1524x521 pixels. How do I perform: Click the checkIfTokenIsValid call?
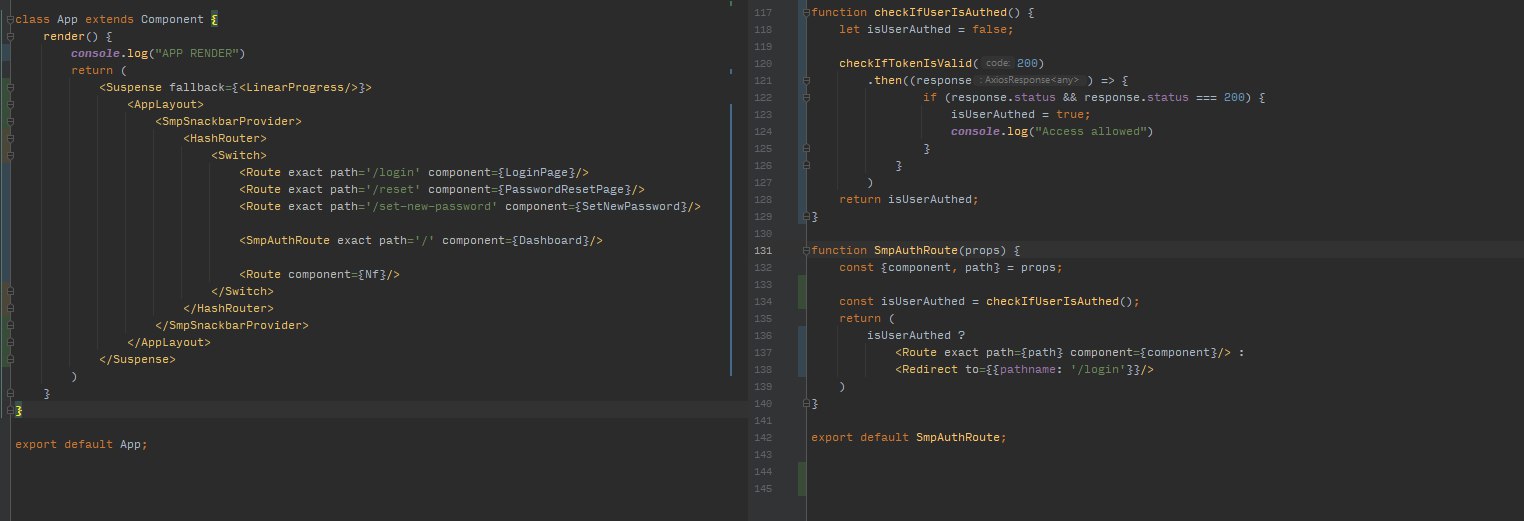(905, 63)
